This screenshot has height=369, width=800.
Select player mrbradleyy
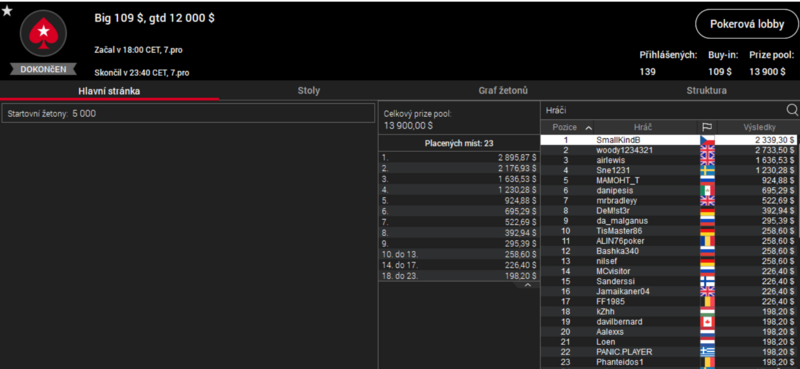(x=668, y=201)
